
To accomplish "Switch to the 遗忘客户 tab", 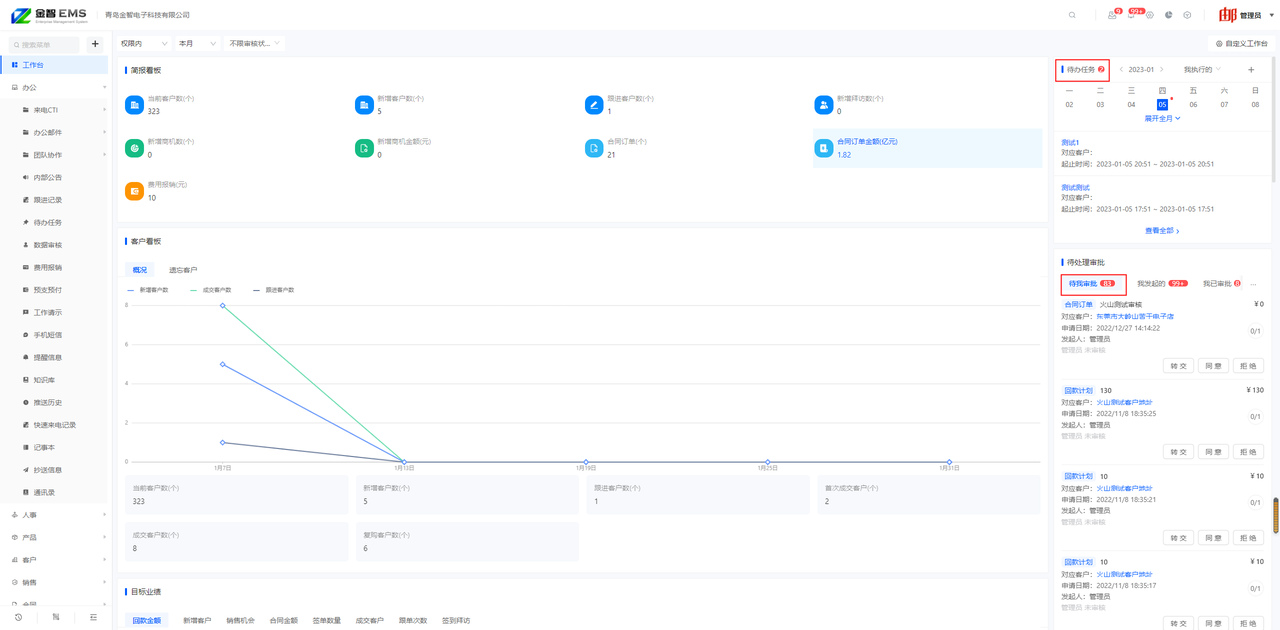I will [183, 270].
